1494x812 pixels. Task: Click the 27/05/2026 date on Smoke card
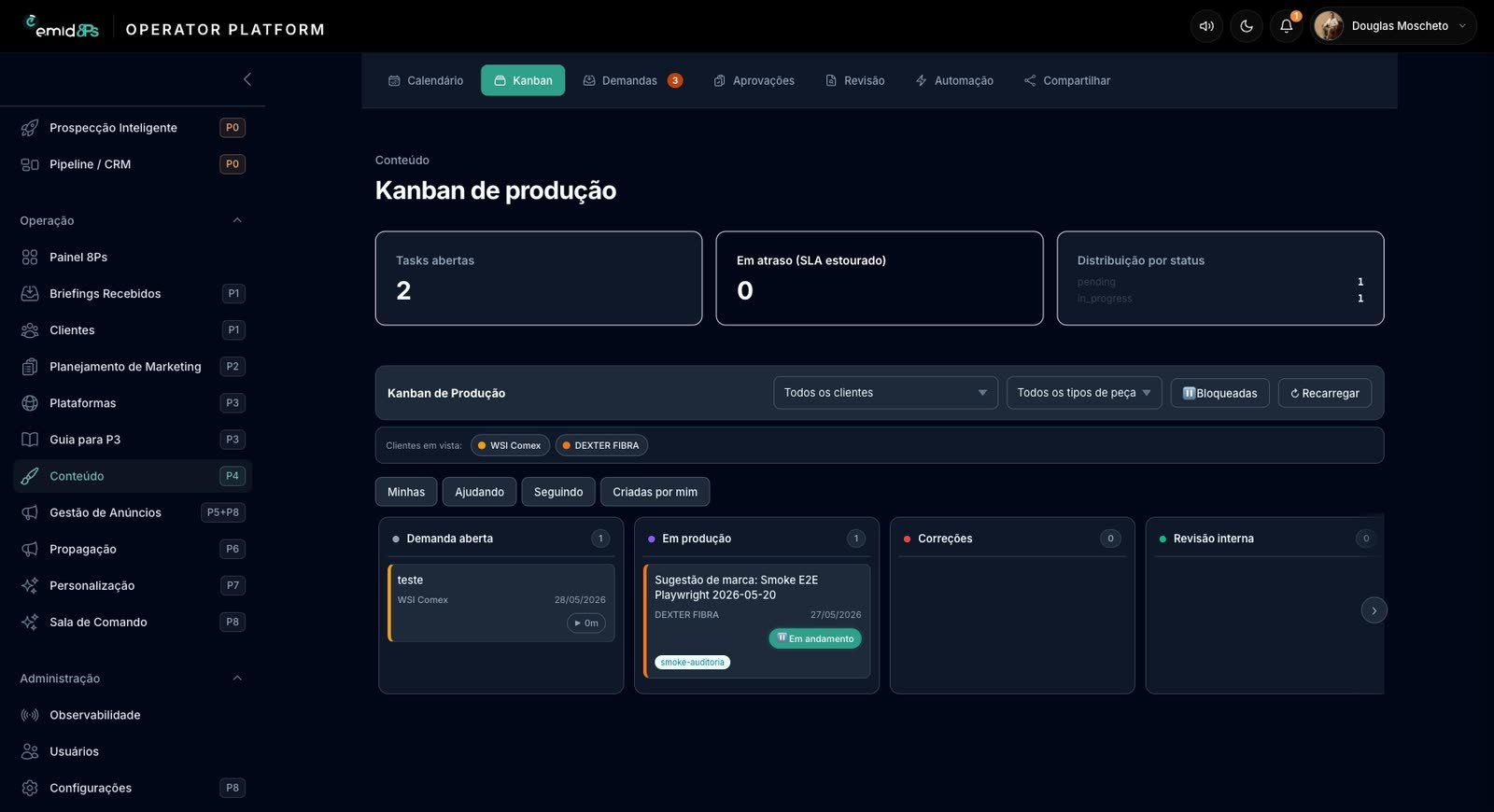click(836, 615)
